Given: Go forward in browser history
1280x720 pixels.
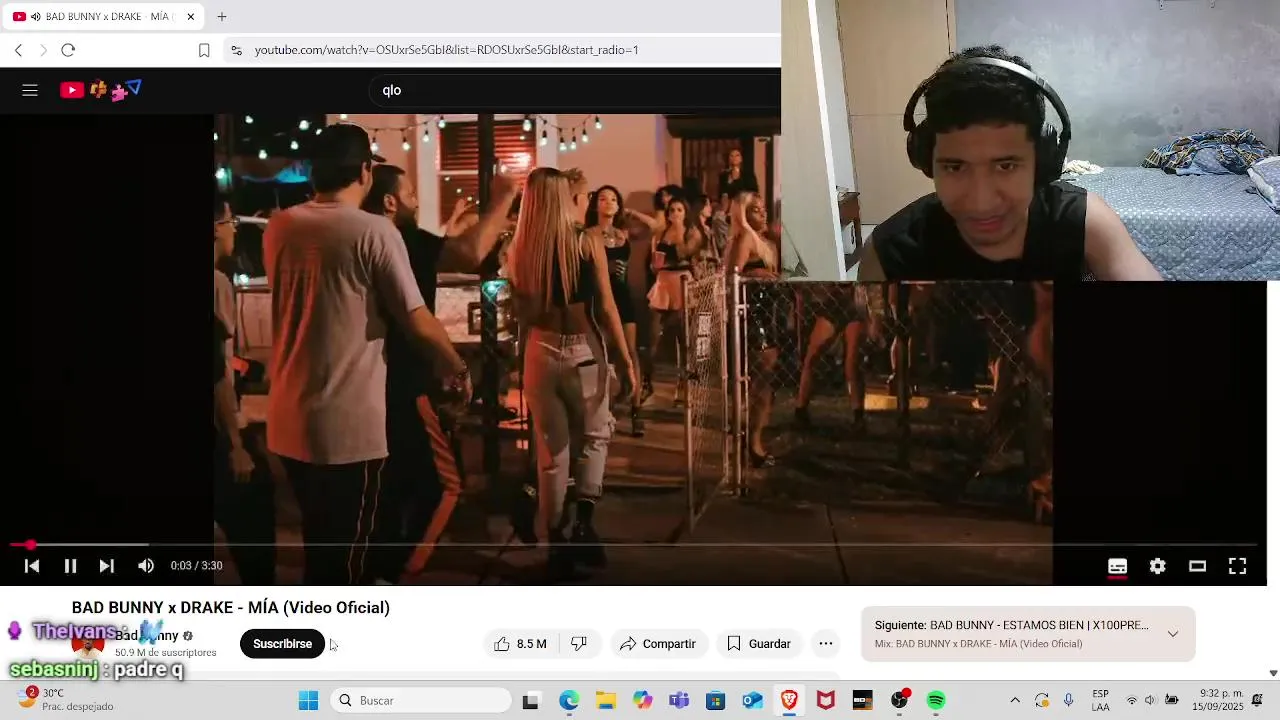Looking at the screenshot, I should (43, 50).
